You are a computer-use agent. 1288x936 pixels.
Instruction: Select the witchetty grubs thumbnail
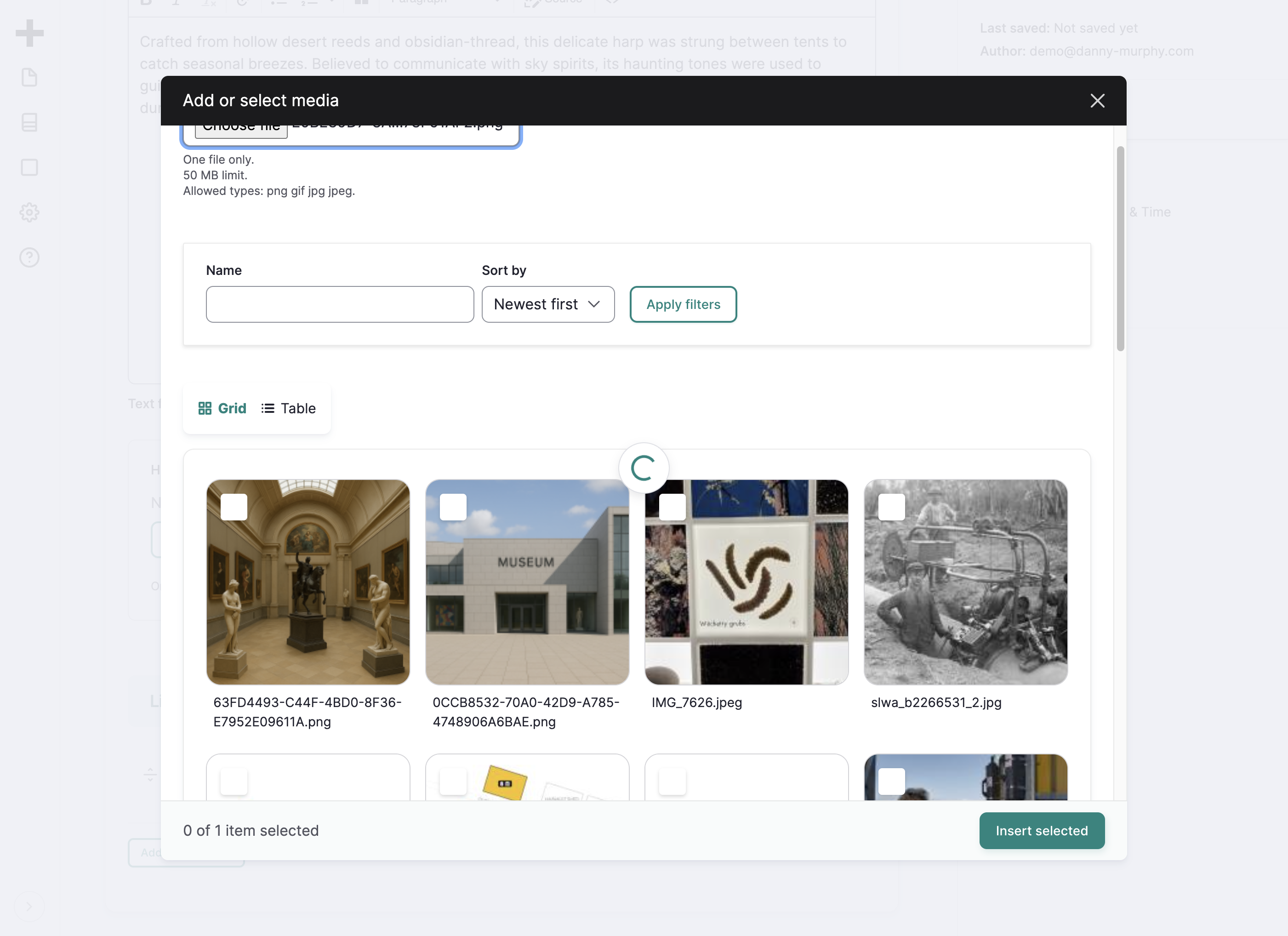(x=746, y=582)
